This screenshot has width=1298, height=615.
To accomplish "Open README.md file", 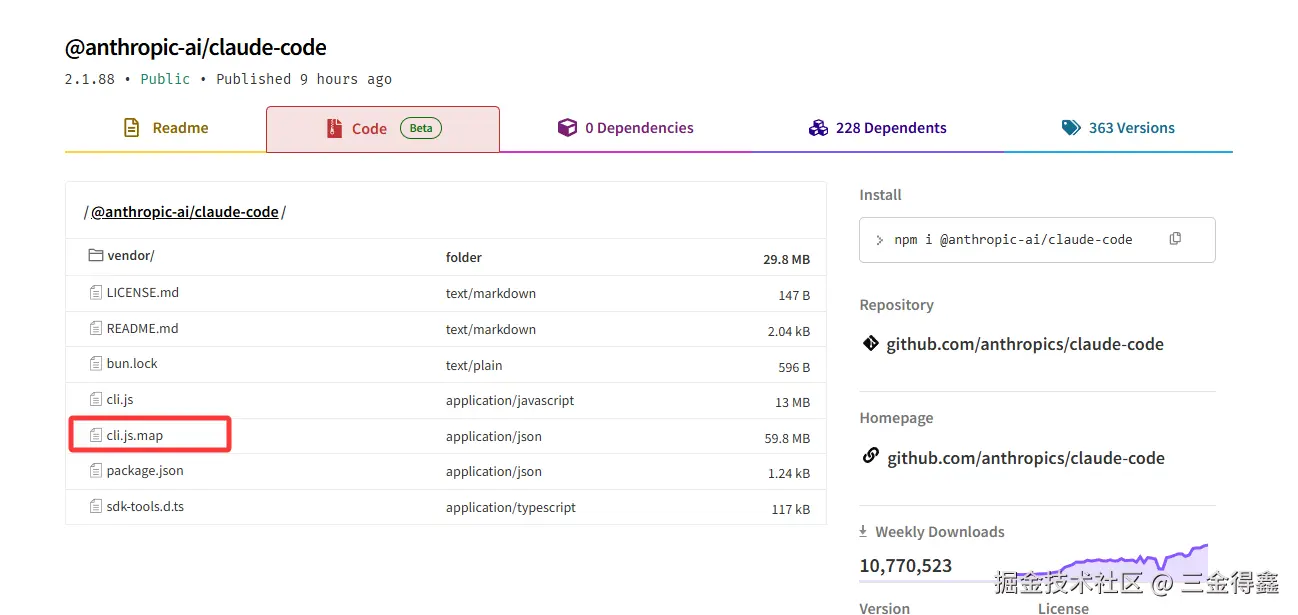I will (x=142, y=328).
